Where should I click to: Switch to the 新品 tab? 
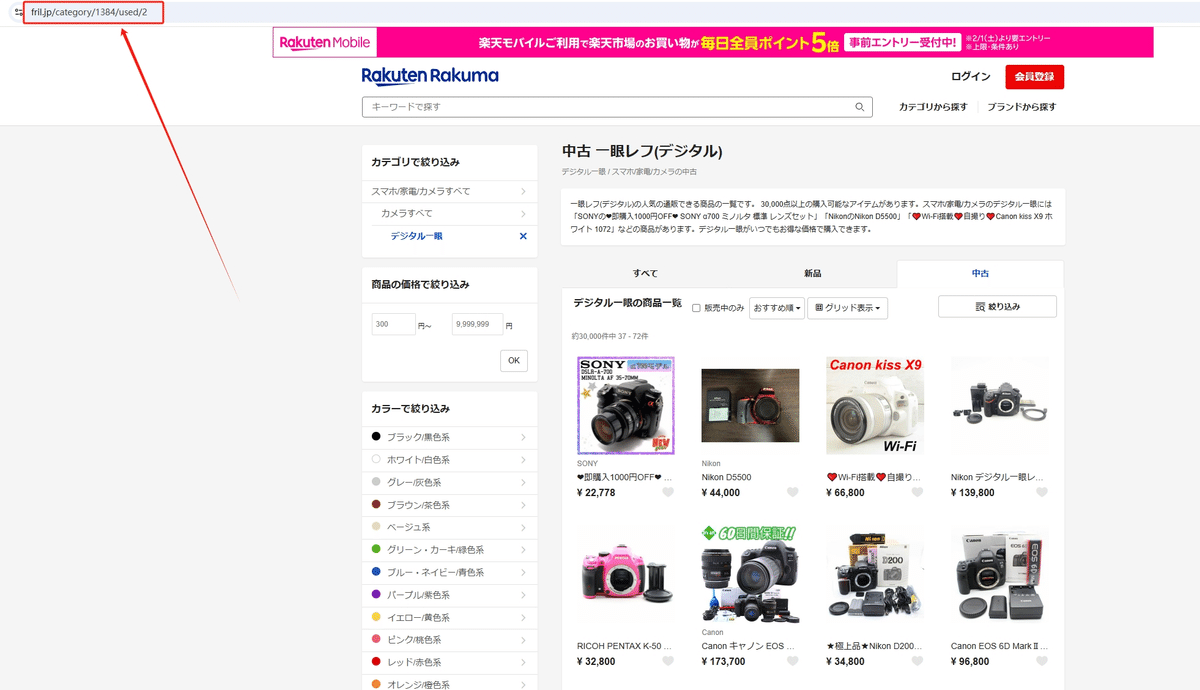point(813,273)
